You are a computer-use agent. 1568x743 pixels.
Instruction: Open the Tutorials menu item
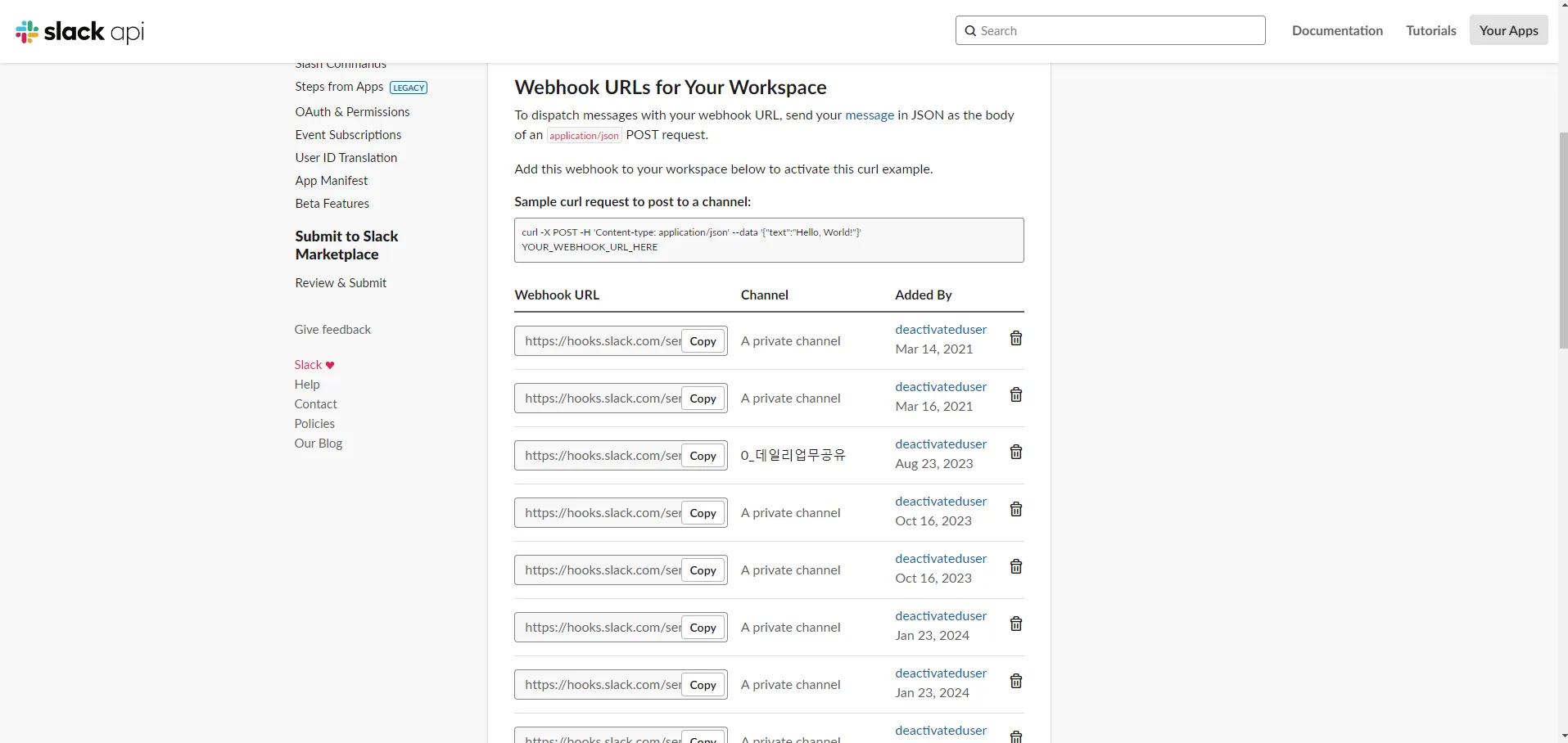tap(1431, 30)
